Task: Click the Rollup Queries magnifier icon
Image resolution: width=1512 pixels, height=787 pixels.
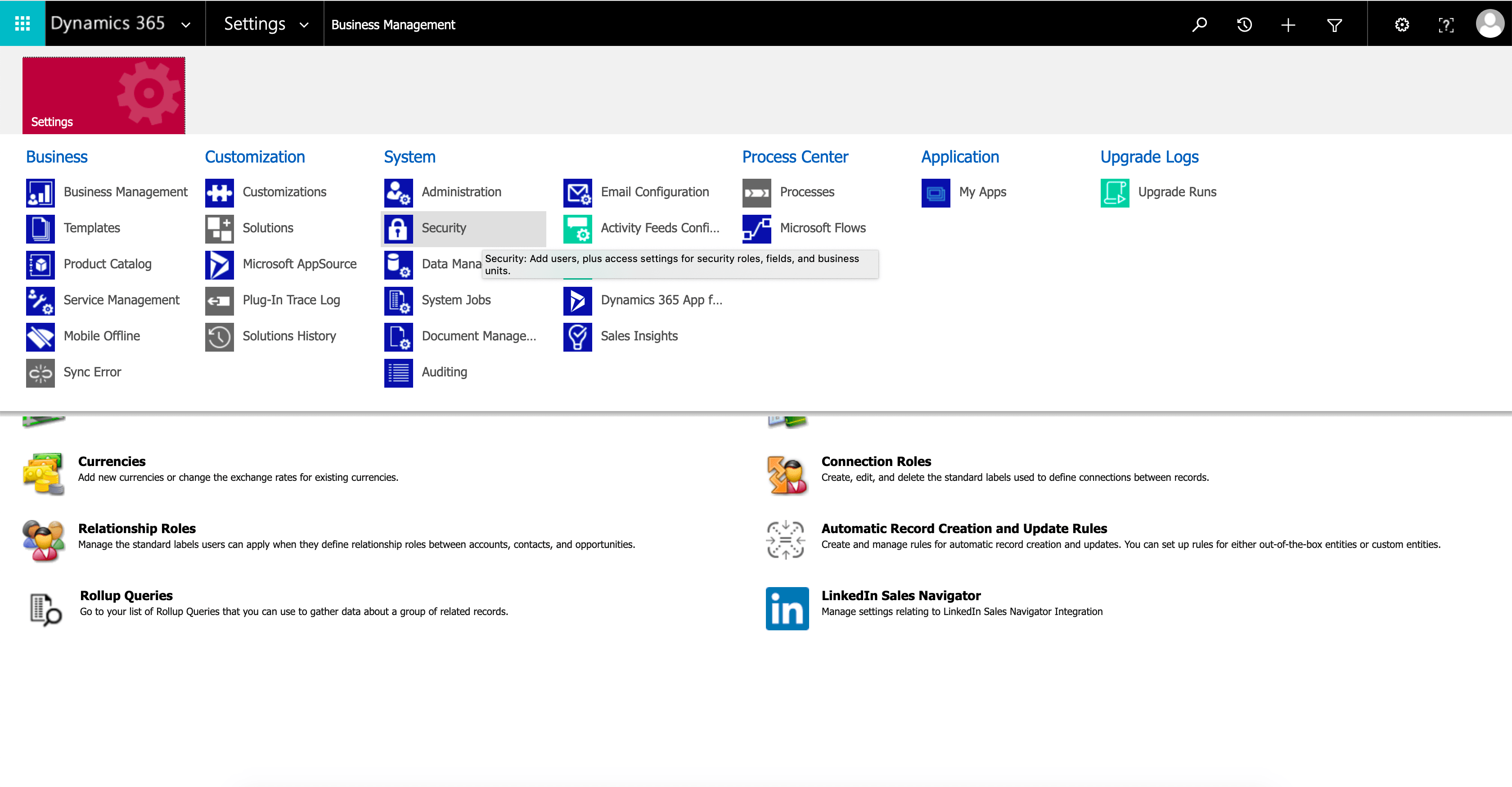Action: point(45,609)
